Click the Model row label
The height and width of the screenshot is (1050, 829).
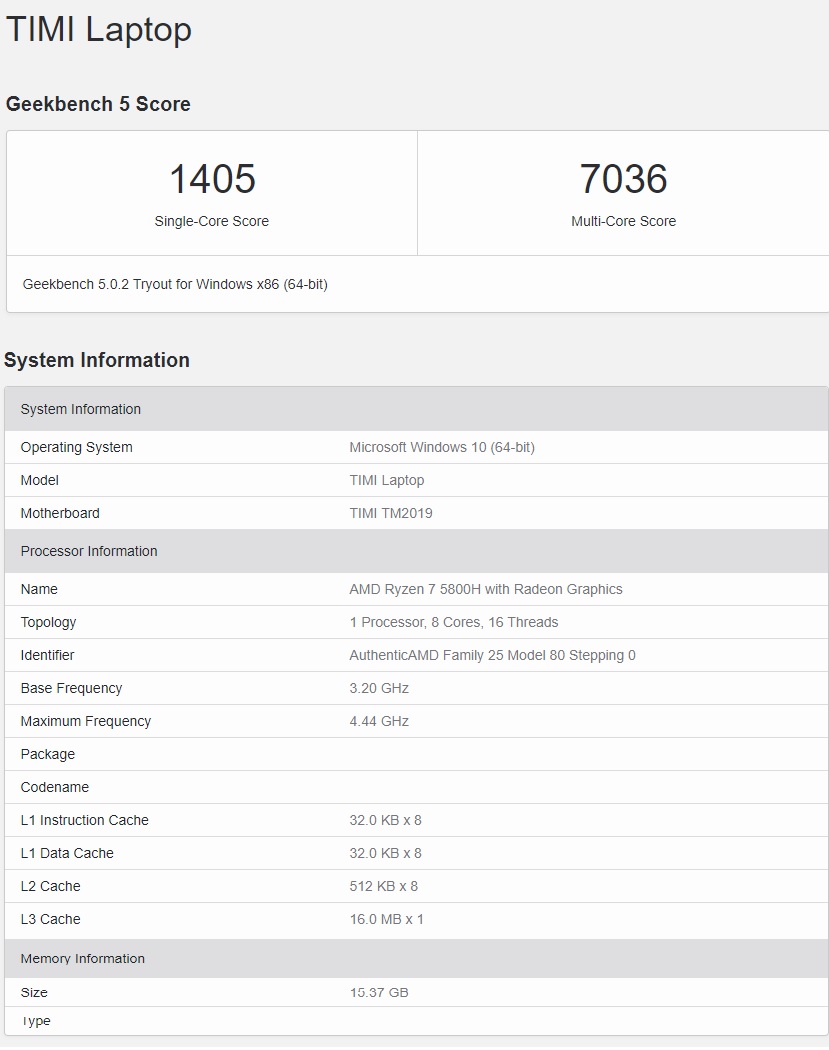point(40,480)
